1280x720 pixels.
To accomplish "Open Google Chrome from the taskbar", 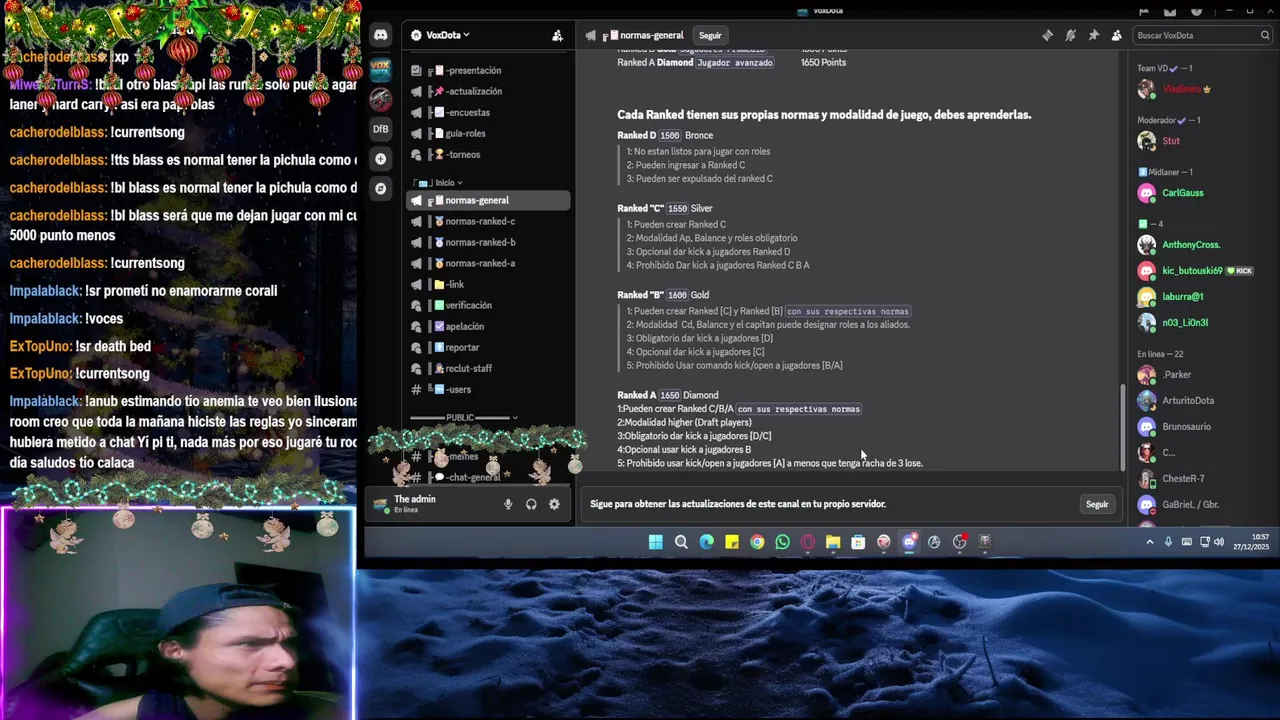I will click(757, 542).
